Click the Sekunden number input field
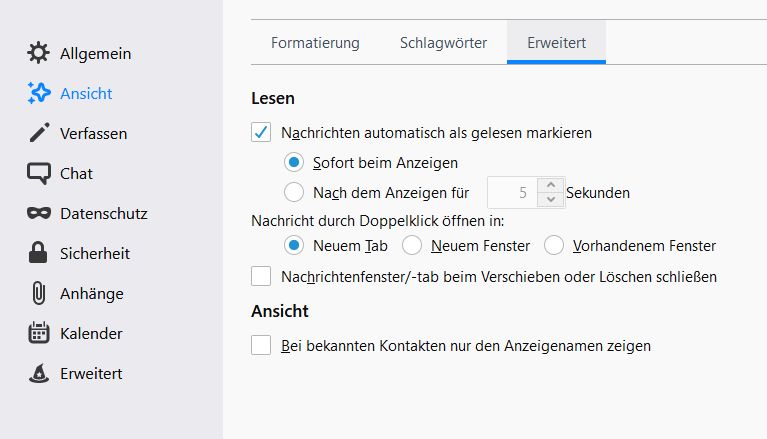Image resolution: width=767 pixels, height=439 pixels. point(512,192)
